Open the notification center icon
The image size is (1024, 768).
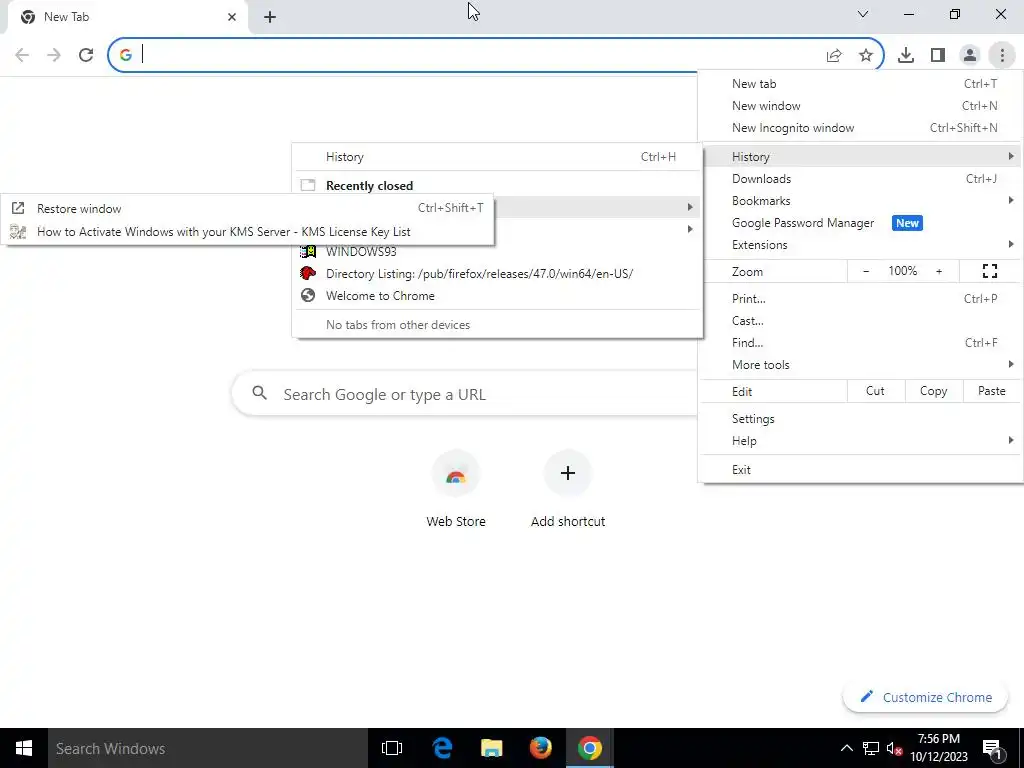click(x=992, y=748)
